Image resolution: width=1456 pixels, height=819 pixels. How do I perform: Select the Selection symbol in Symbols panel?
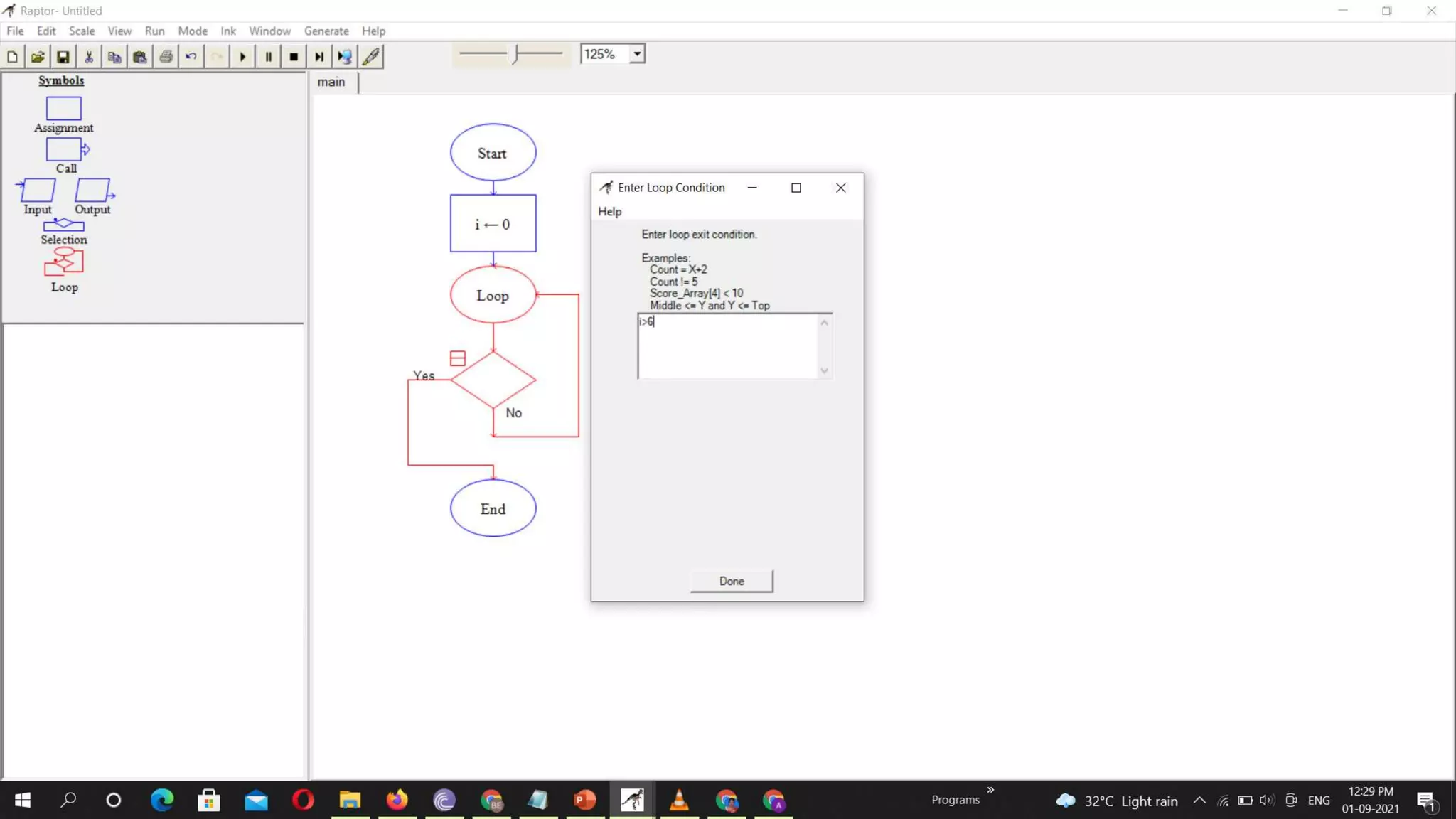click(x=63, y=225)
